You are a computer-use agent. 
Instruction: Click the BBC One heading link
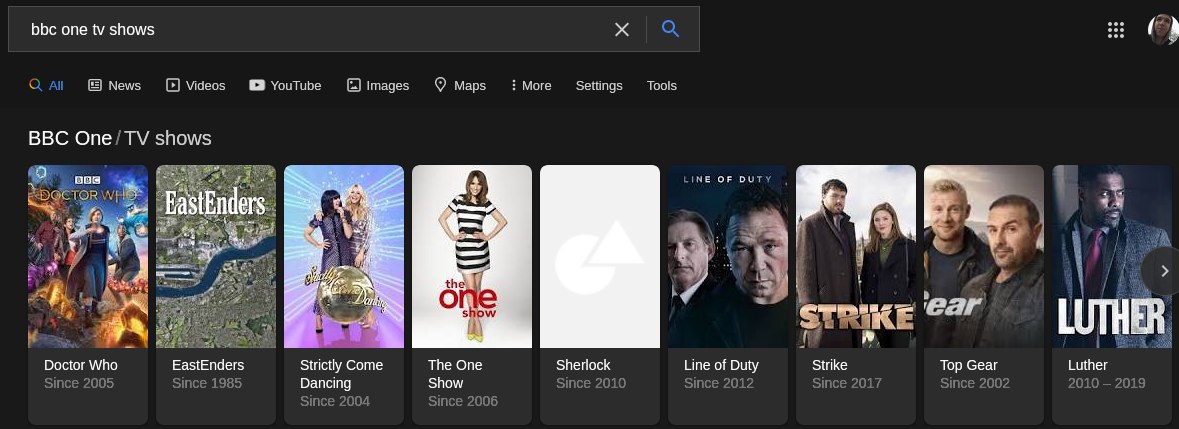(x=70, y=138)
